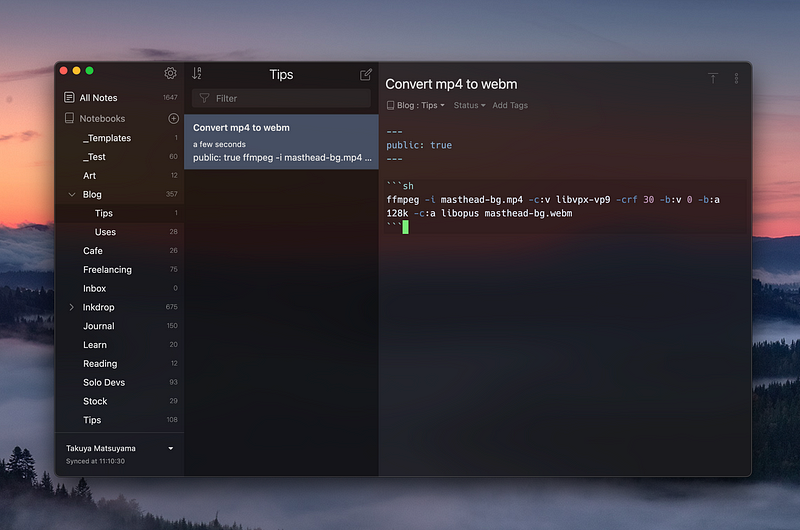Collapse the Blog notebook
The image size is (800, 530).
tap(72, 194)
